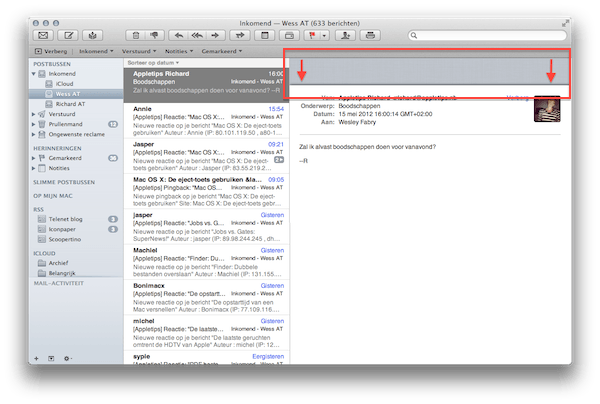600x404 pixels.
Task: Open the Ongewenste reclame mailbox
Action: point(76,134)
